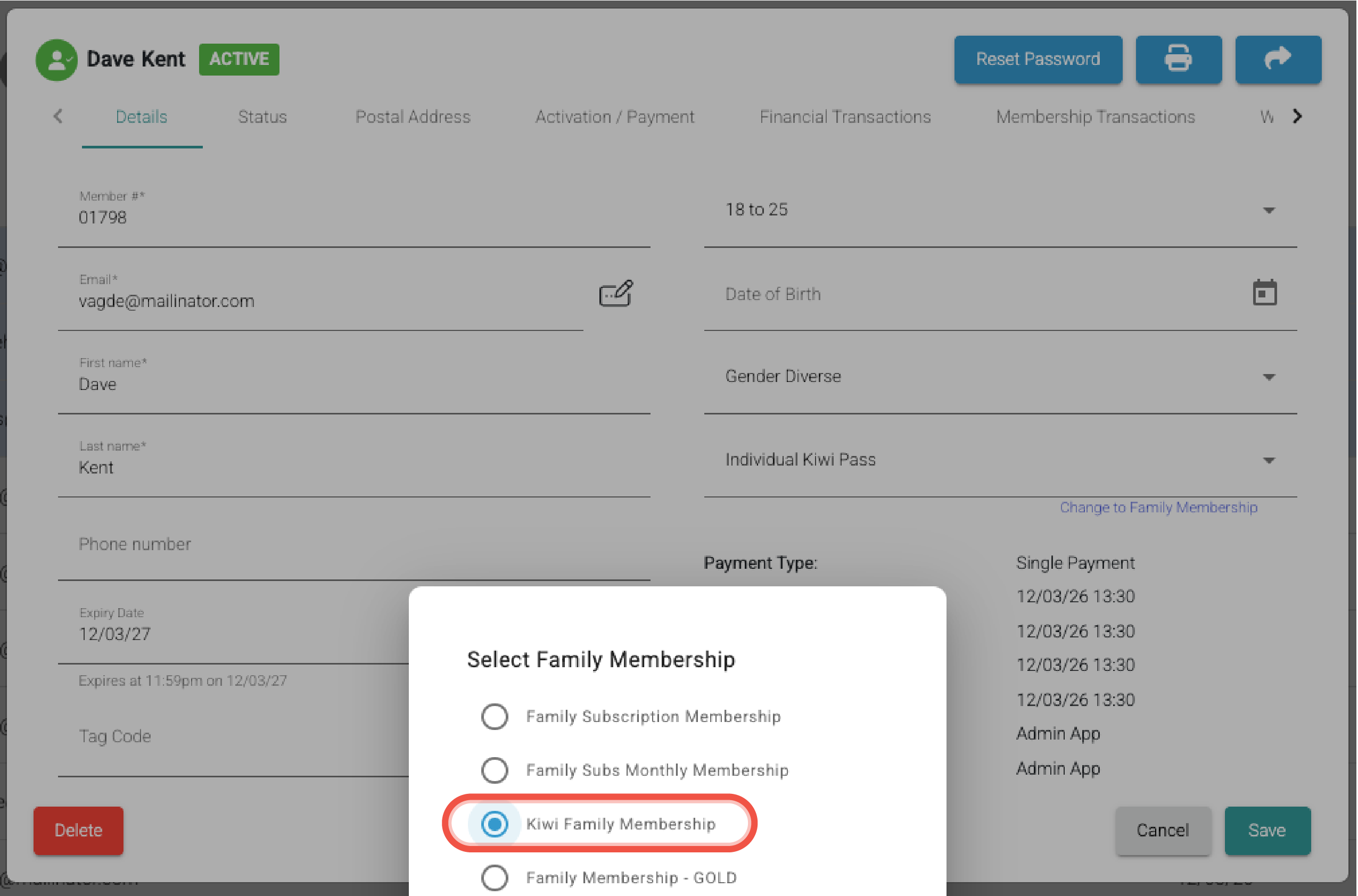Choose Kiwi Family Membership radio button

tap(495, 824)
